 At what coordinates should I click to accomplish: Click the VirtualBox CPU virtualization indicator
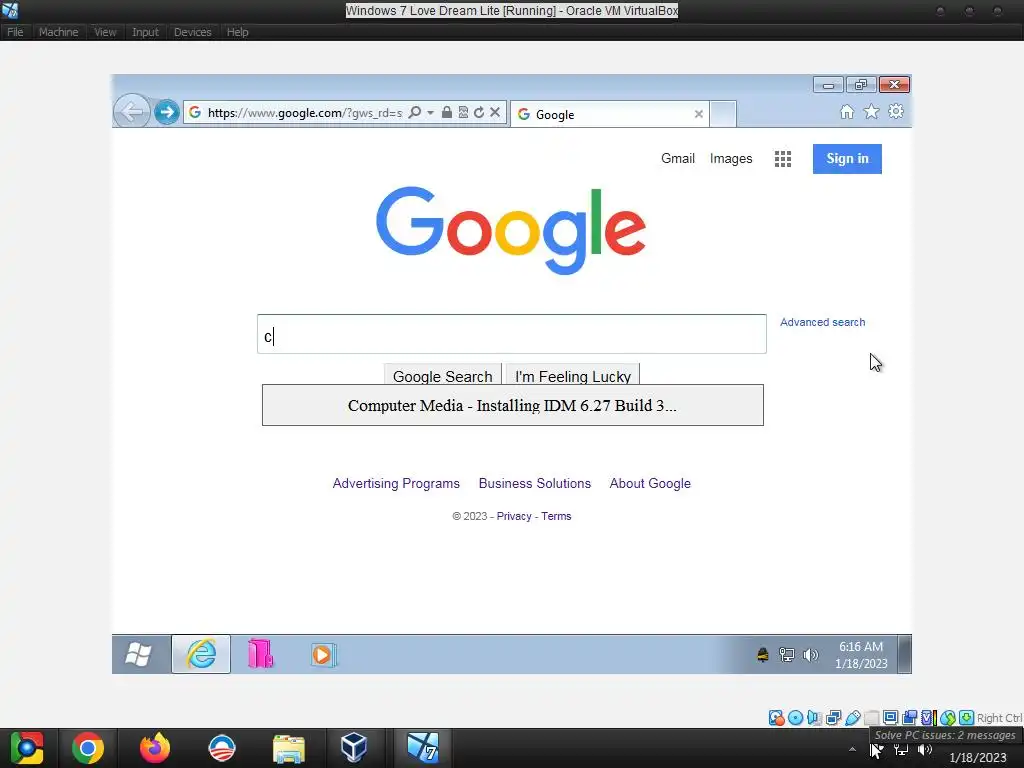click(x=928, y=718)
